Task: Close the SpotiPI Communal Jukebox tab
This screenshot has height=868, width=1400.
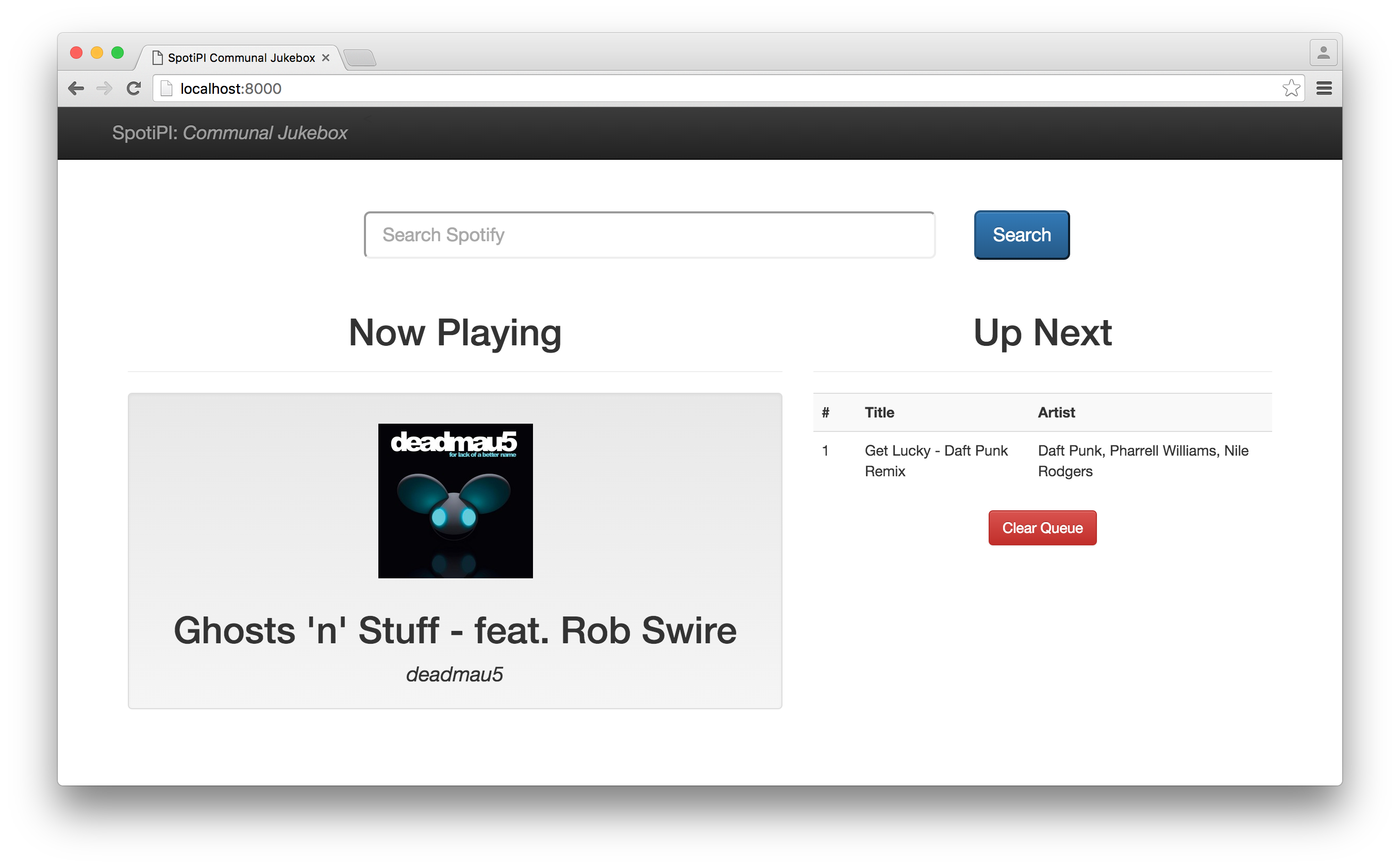Action: tap(325, 57)
